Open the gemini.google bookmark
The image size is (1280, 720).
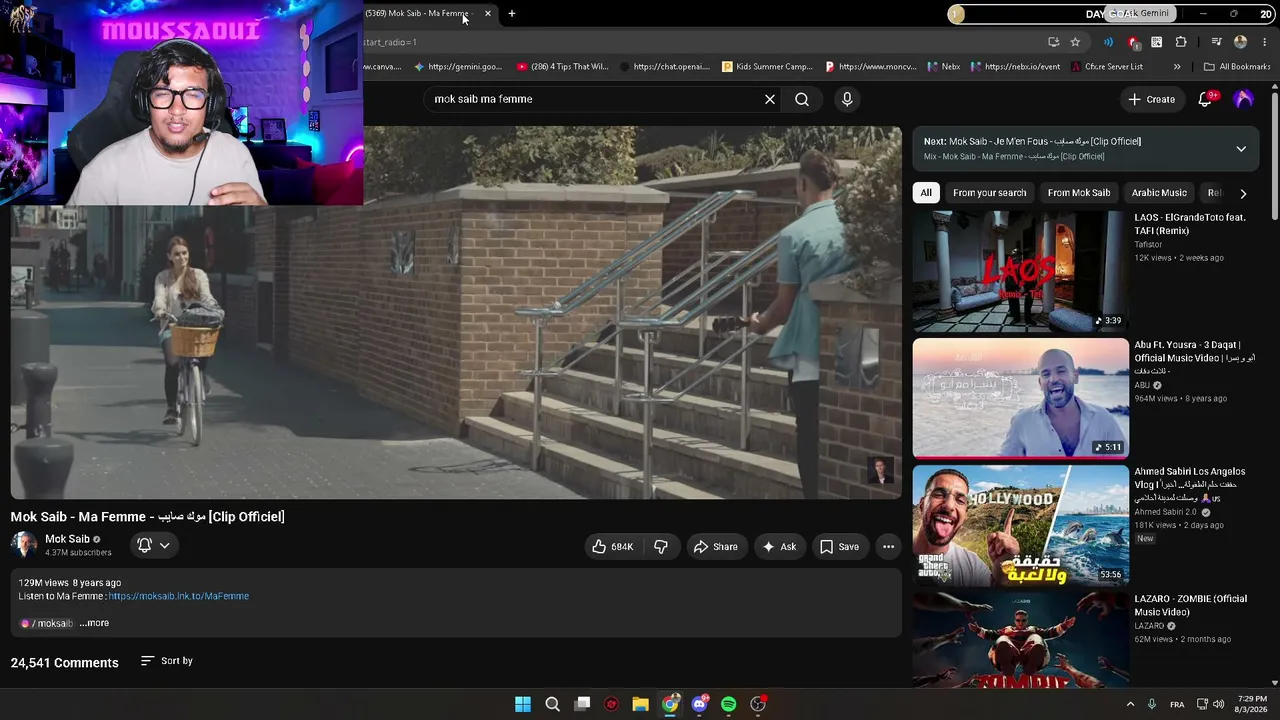point(458,67)
